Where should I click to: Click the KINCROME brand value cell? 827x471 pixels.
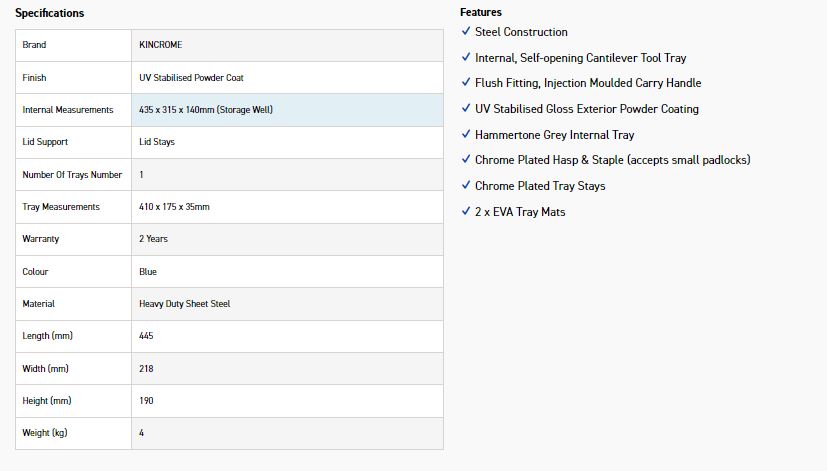tap(287, 45)
